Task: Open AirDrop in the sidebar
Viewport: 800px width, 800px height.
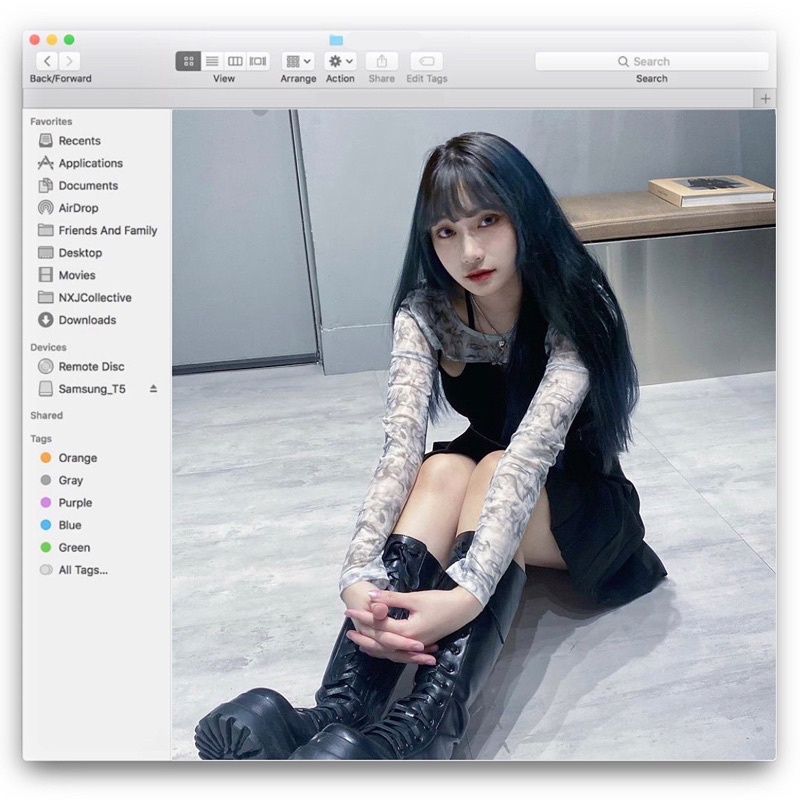Action: coord(78,208)
